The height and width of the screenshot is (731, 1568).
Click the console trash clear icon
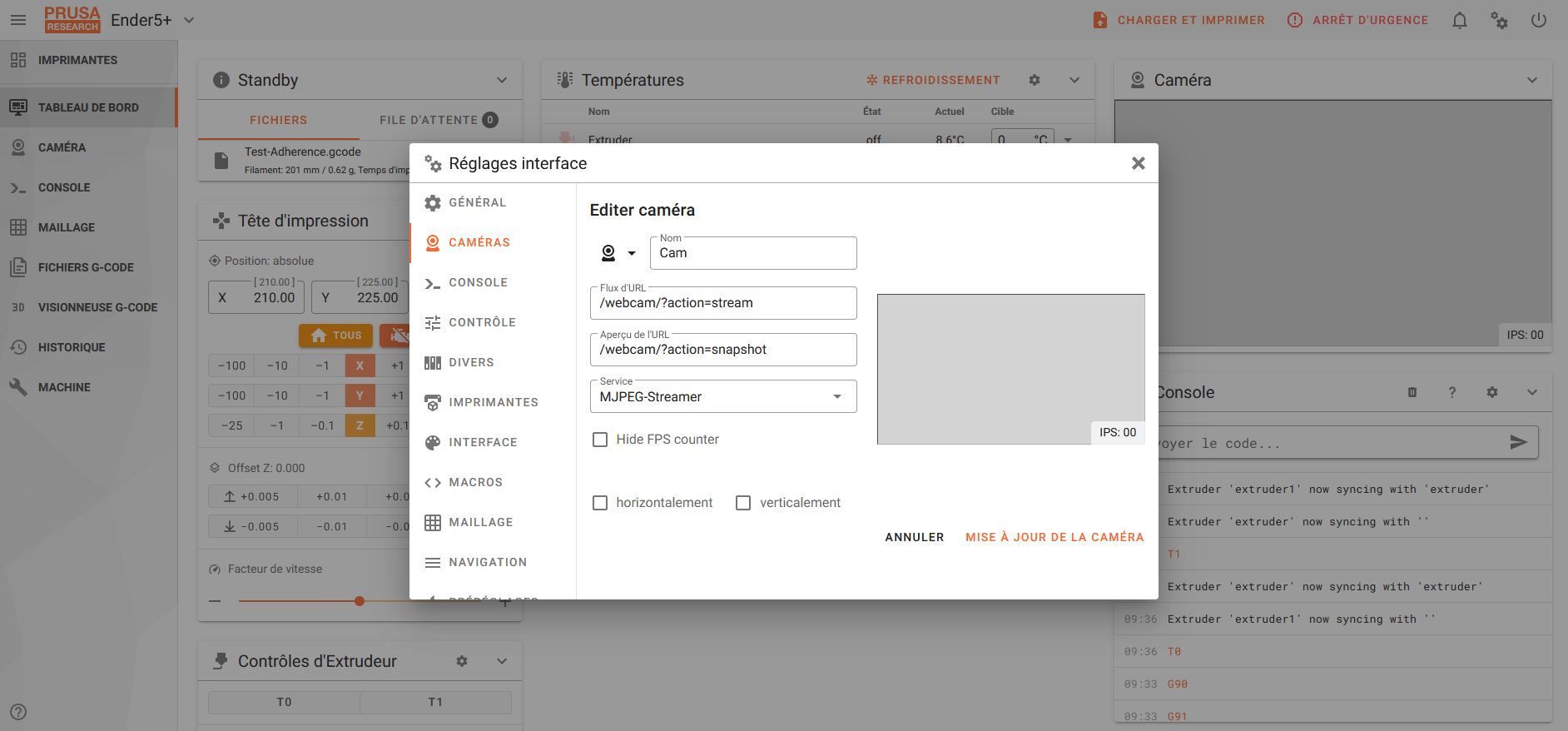tap(1412, 392)
